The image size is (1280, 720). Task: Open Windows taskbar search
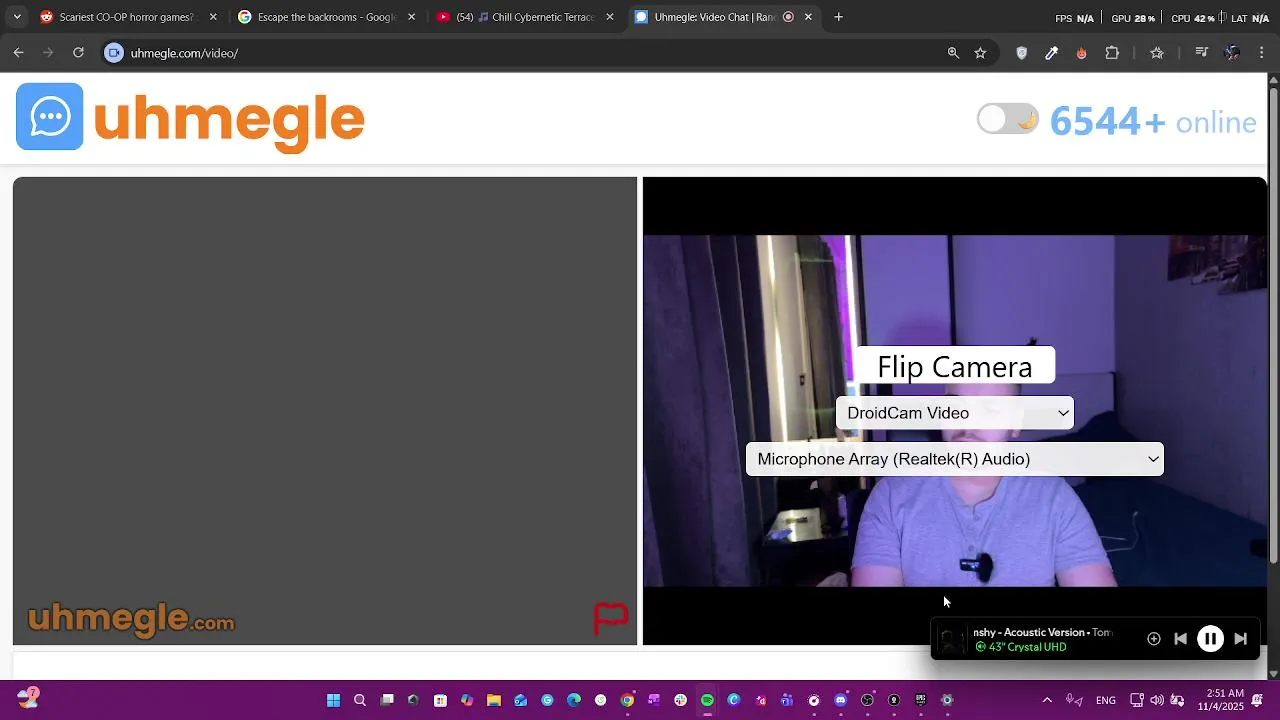point(360,700)
